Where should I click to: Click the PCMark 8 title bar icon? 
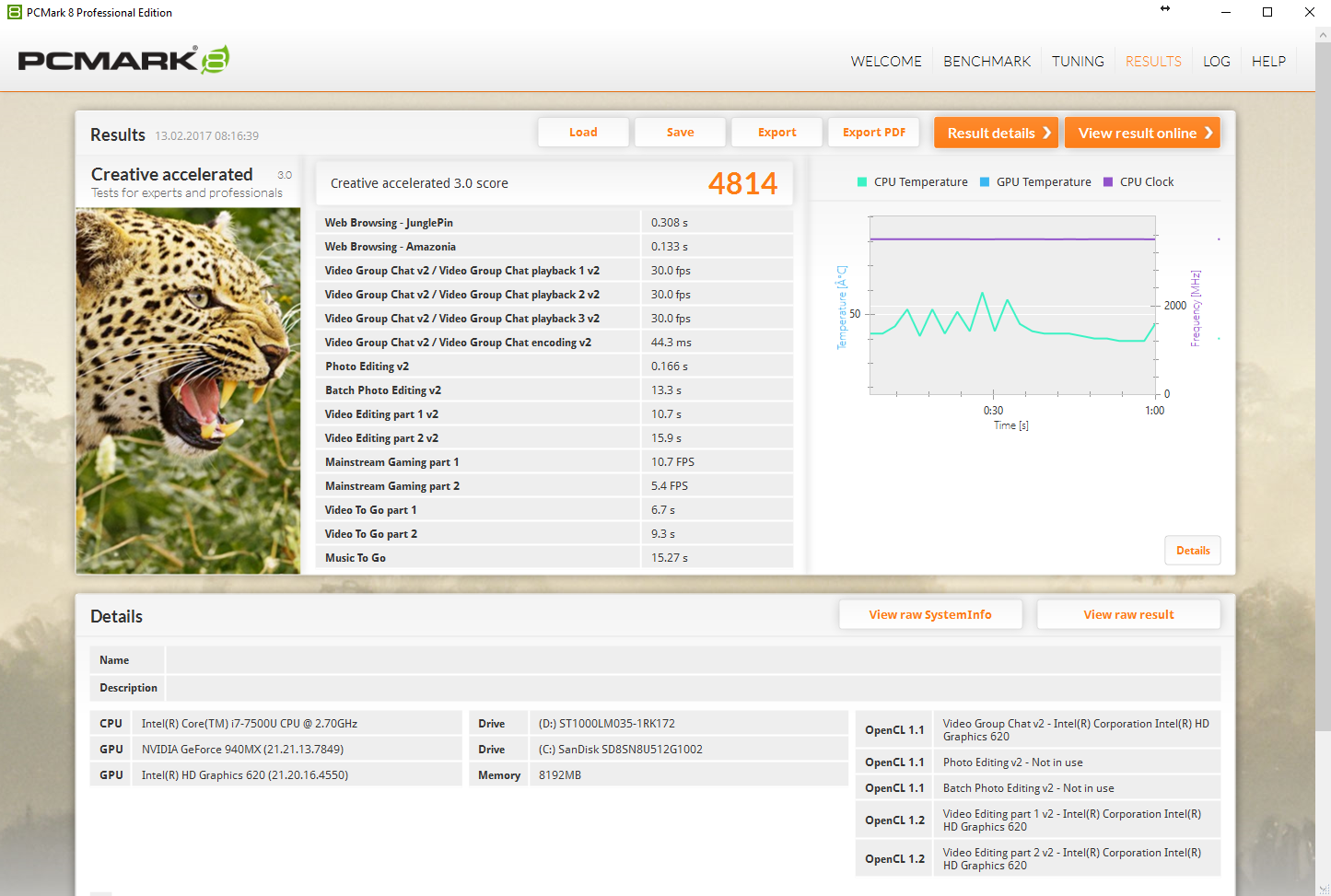tap(14, 13)
